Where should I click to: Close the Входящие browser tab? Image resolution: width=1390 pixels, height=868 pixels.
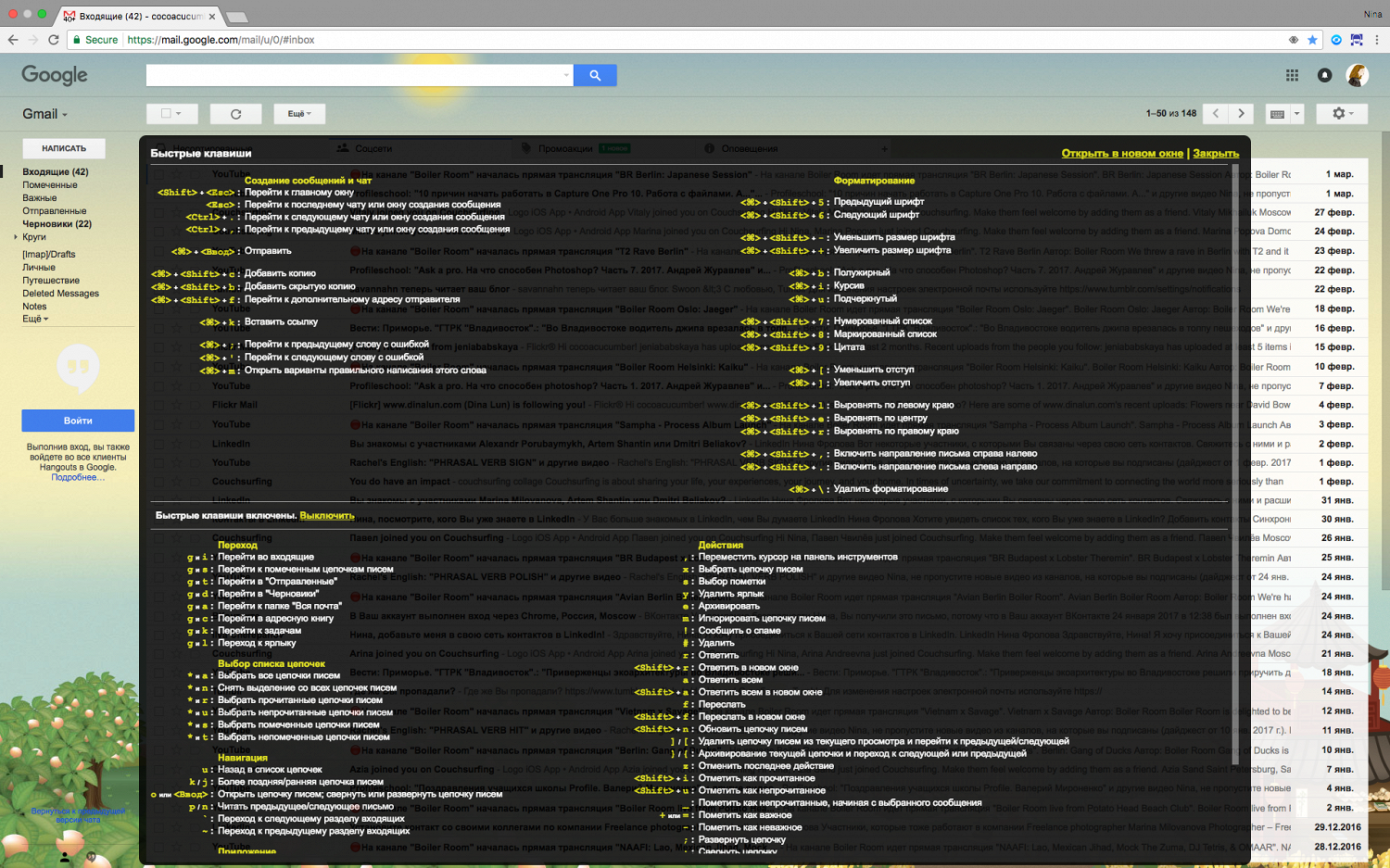pyautogui.click(x=212, y=16)
